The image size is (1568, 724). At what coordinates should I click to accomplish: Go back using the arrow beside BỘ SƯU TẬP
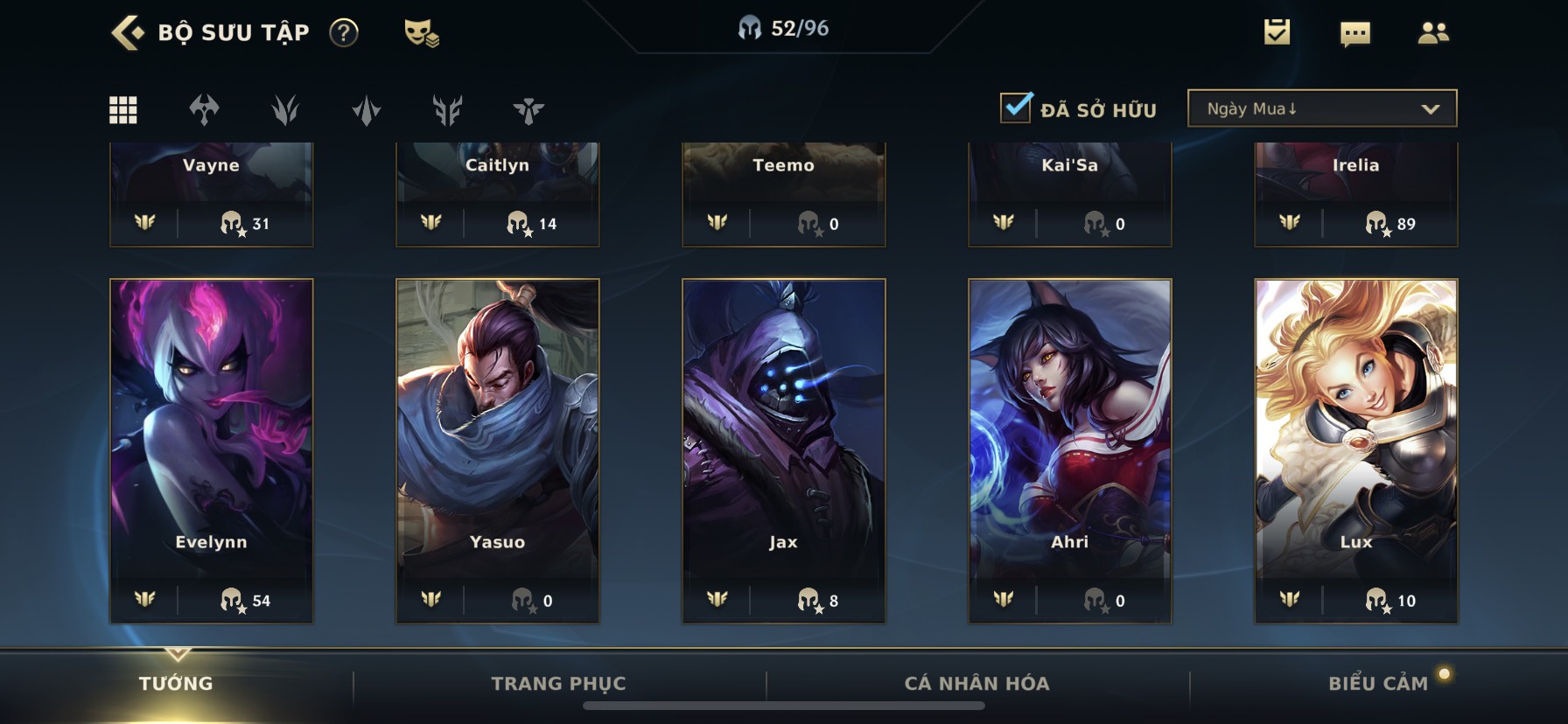128,33
